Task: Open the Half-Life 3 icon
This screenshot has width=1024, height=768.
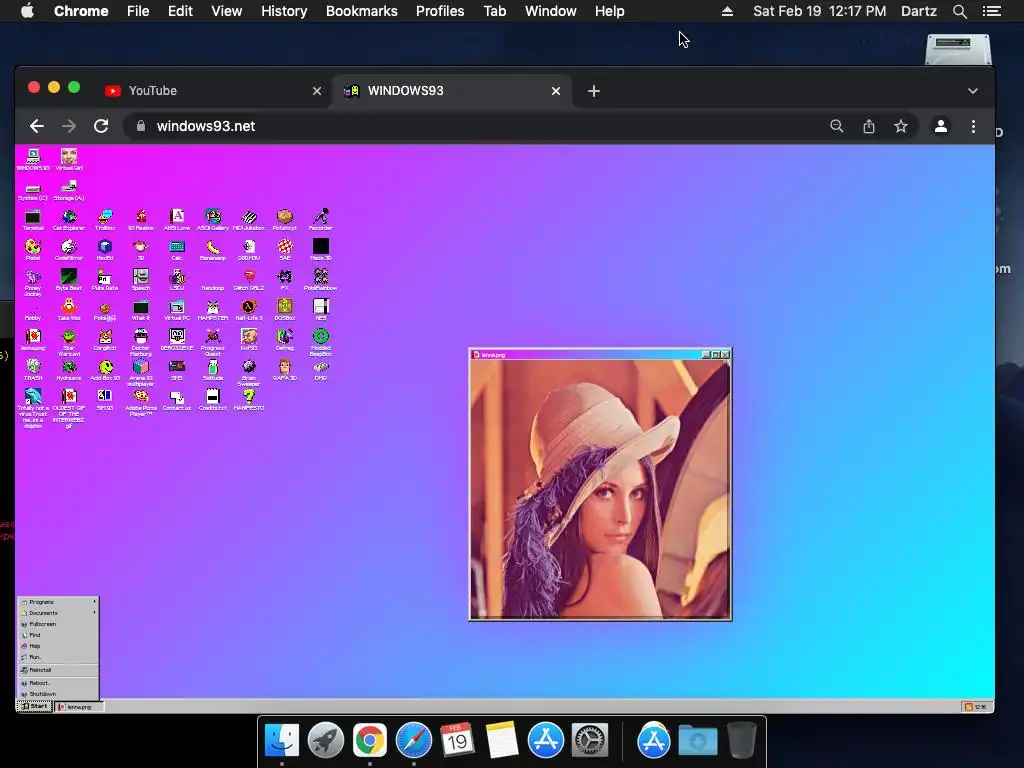Action: (249, 310)
